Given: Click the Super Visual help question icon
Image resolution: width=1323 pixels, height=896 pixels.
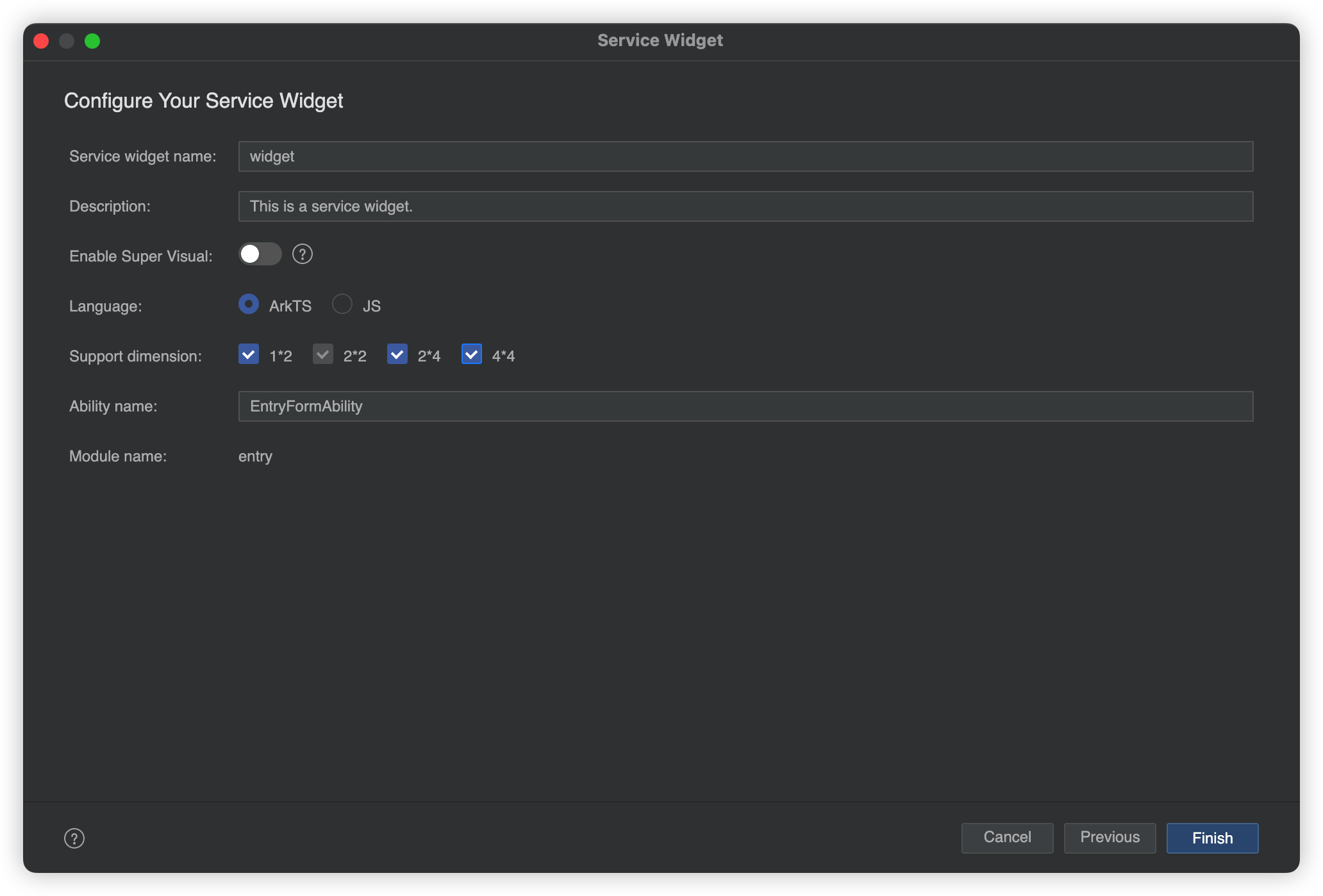Looking at the screenshot, I should point(303,254).
